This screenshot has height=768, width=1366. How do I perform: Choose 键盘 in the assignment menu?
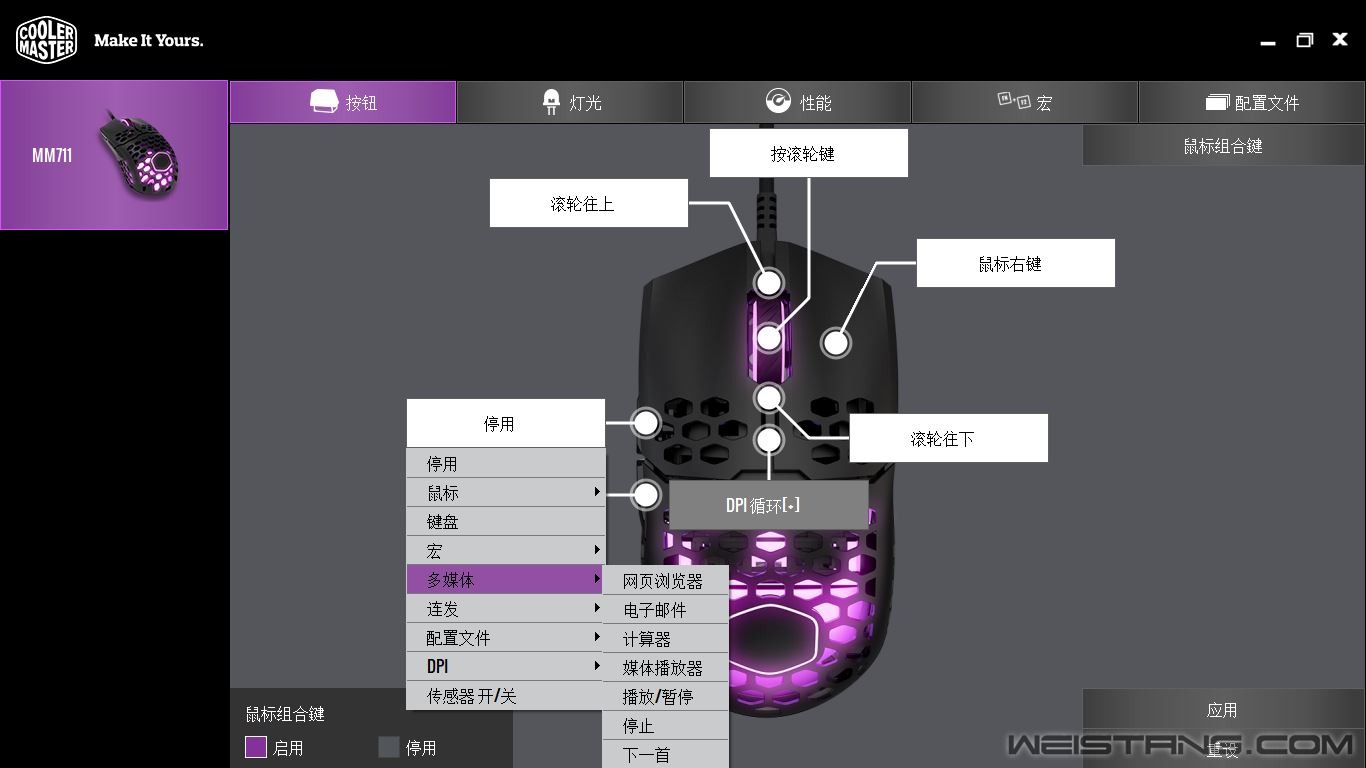[x=506, y=521]
